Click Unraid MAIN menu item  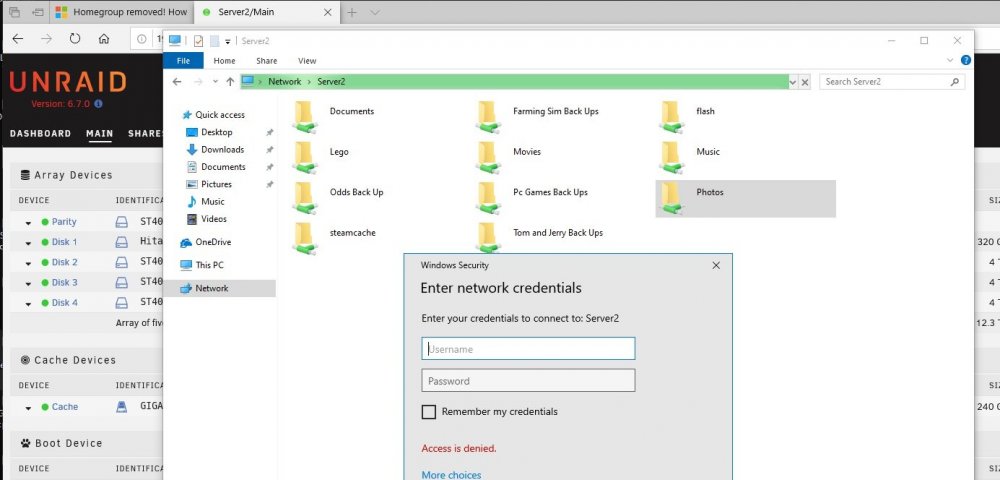pyautogui.click(x=99, y=133)
